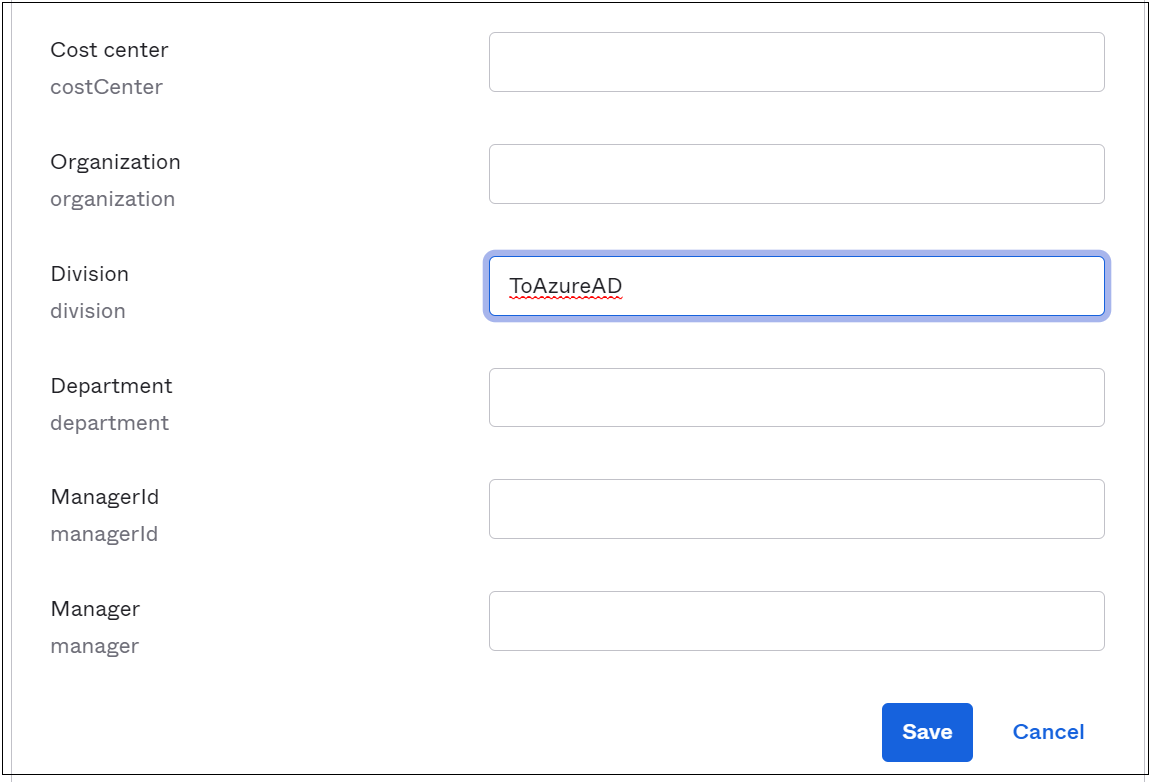Click the Cancel link
The width and height of the screenshot is (1152, 782).
1047,731
